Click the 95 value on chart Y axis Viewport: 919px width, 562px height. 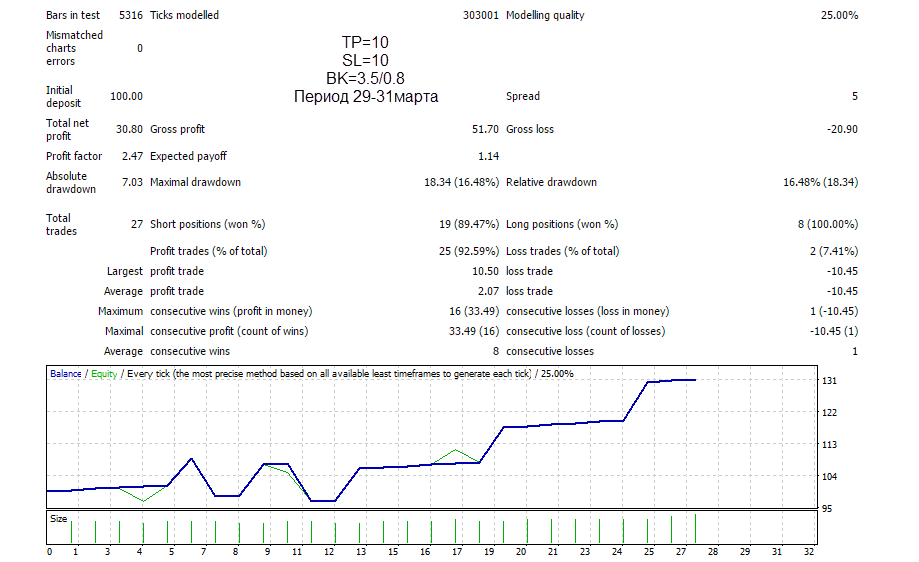click(x=826, y=509)
